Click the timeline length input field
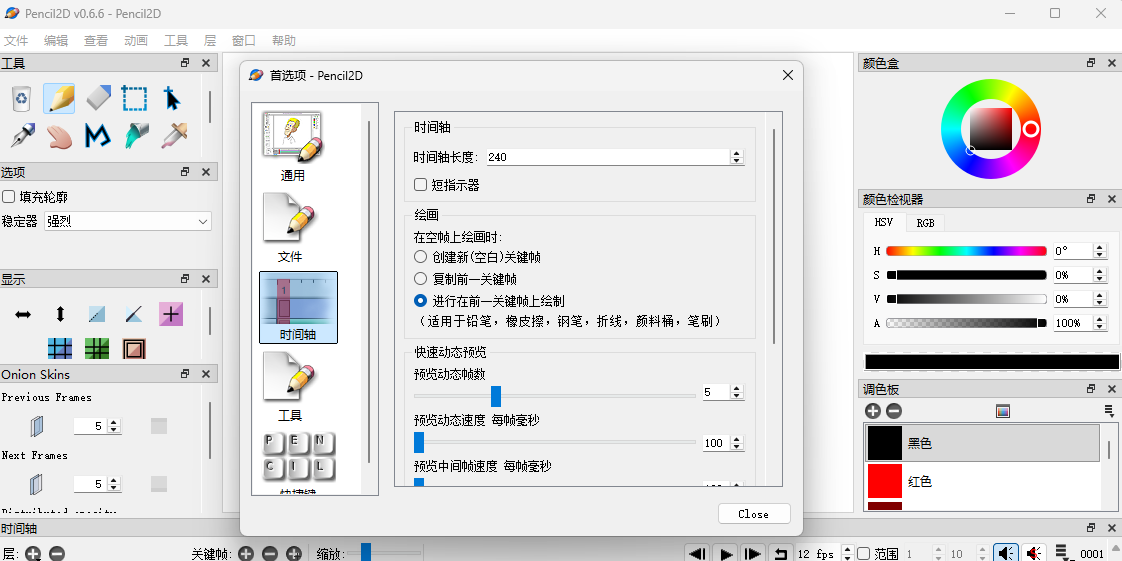The height and width of the screenshot is (561, 1122). click(608, 157)
